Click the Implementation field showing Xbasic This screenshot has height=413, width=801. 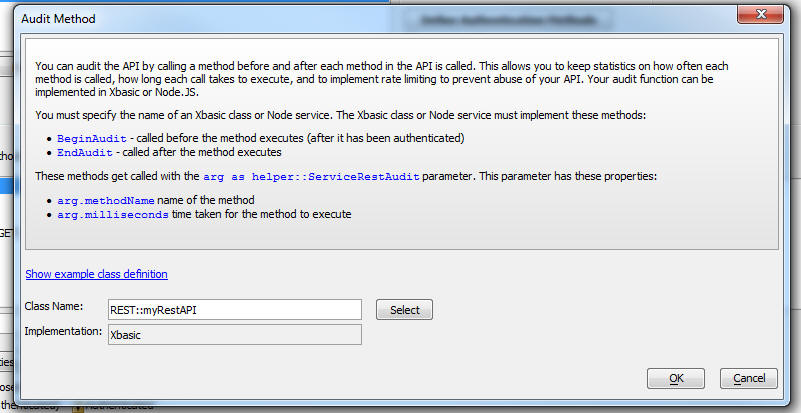pos(235,335)
